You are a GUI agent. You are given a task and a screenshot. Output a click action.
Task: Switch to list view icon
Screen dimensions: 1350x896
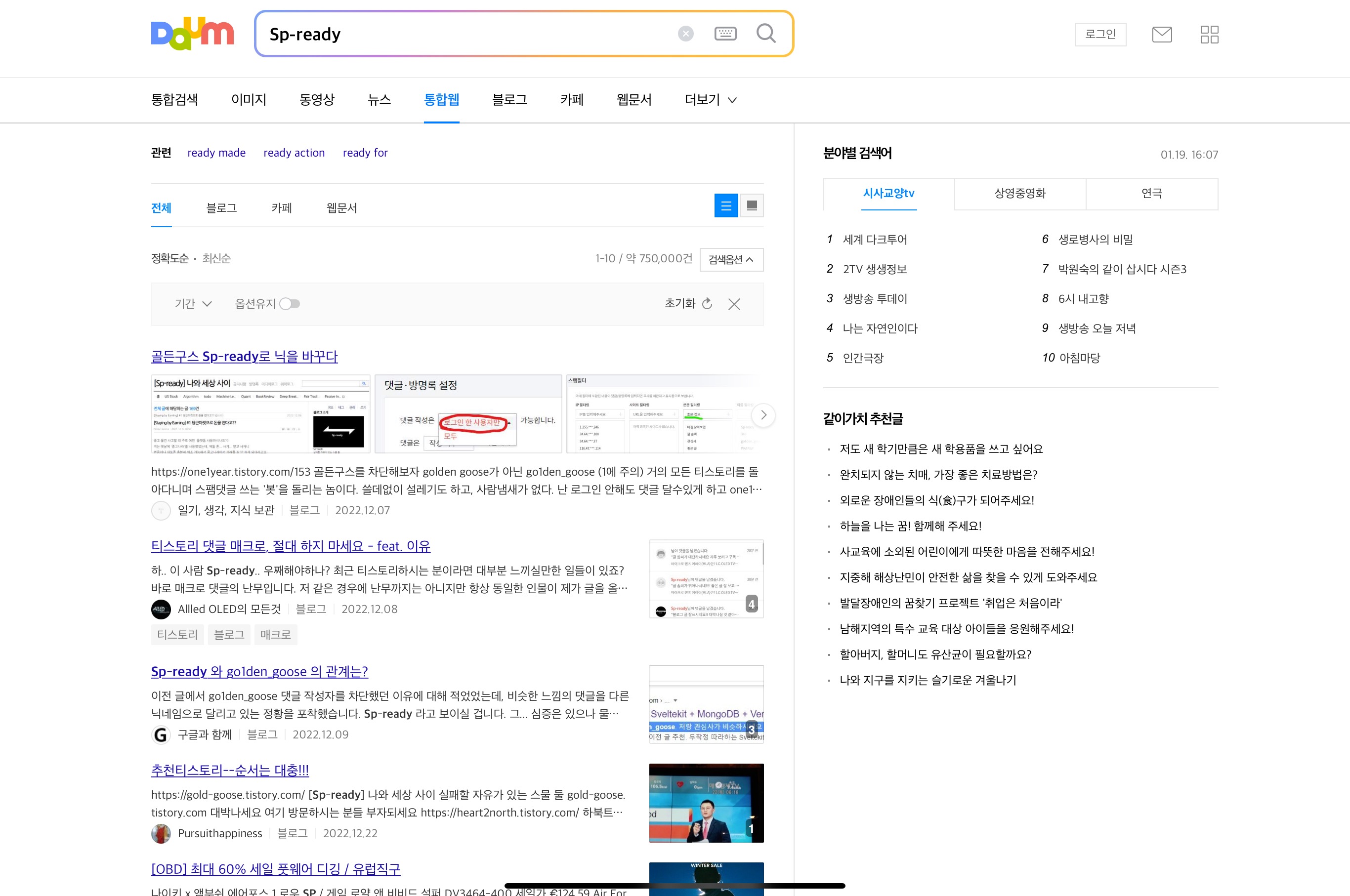726,205
